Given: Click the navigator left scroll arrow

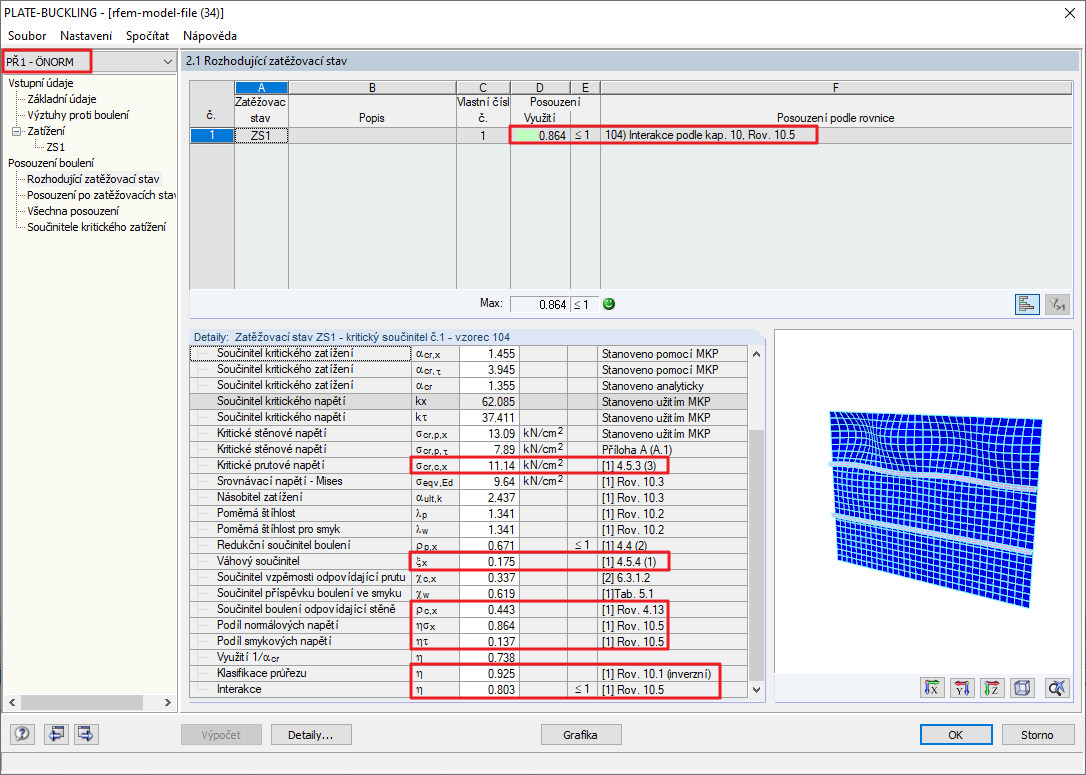Looking at the screenshot, I should (x=12, y=702).
